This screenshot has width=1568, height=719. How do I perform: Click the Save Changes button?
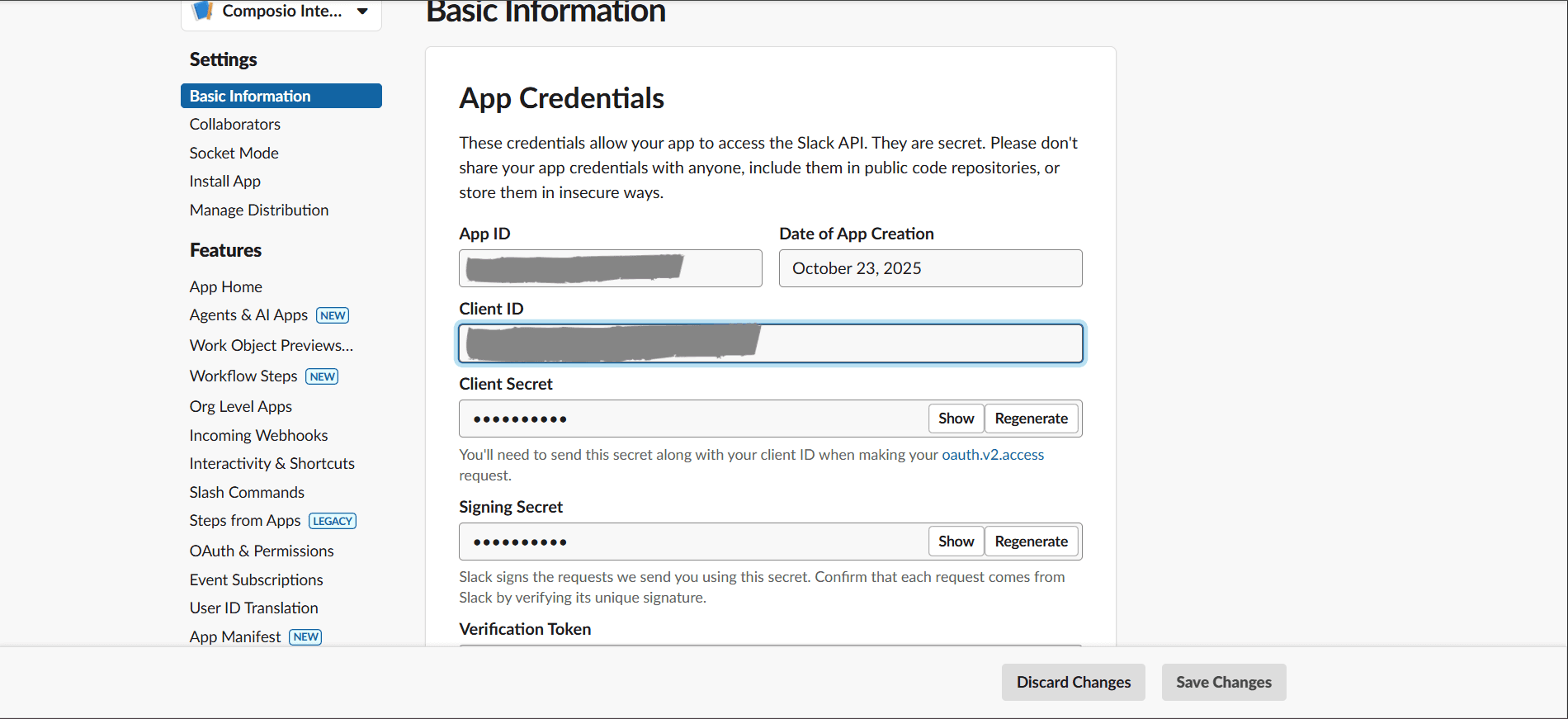[1224, 683]
